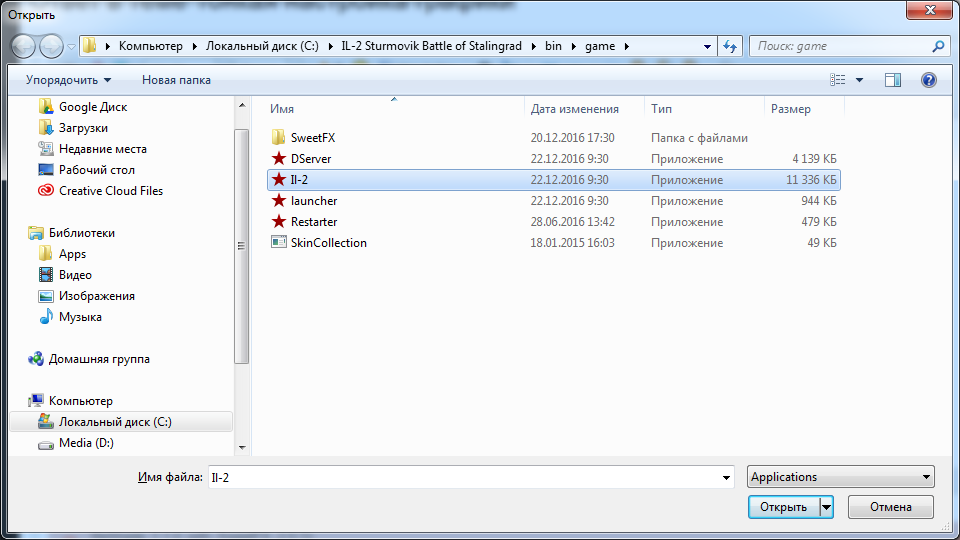Click the Restarter application star icon
The image size is (960, 540).
point(279,221)
